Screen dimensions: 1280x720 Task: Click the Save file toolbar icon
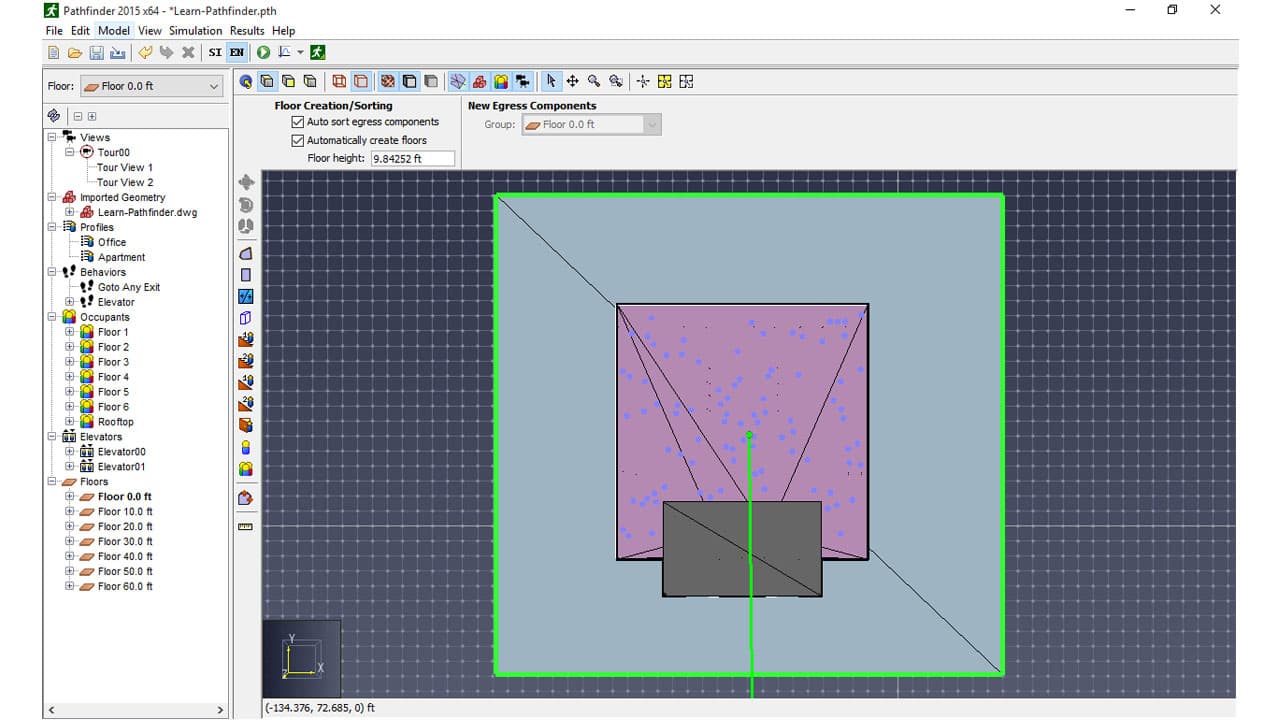[x=97, y=52]
